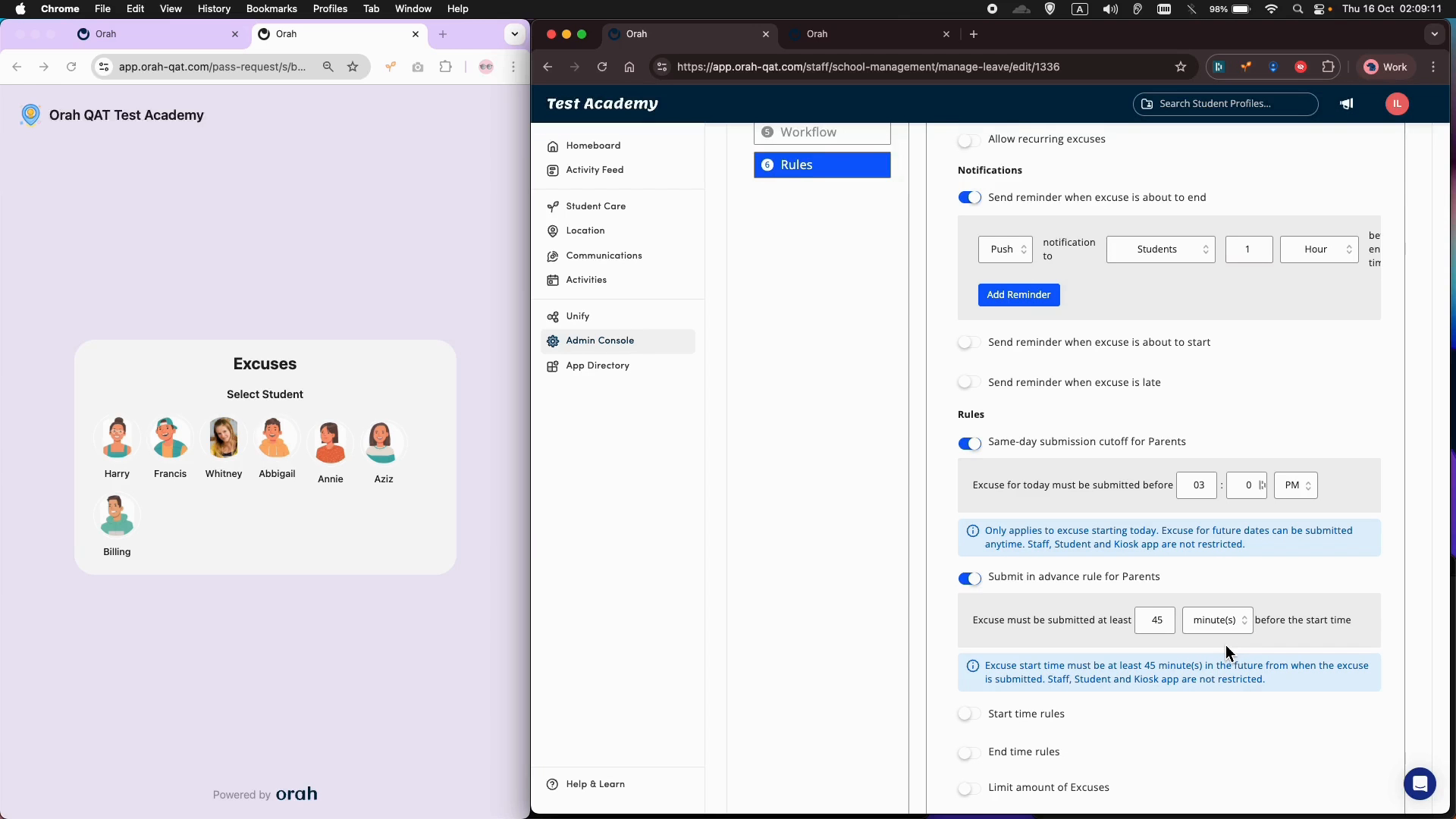Turn on Start time rules
The height and width of the screenshot is (819, 1456).
968,714
